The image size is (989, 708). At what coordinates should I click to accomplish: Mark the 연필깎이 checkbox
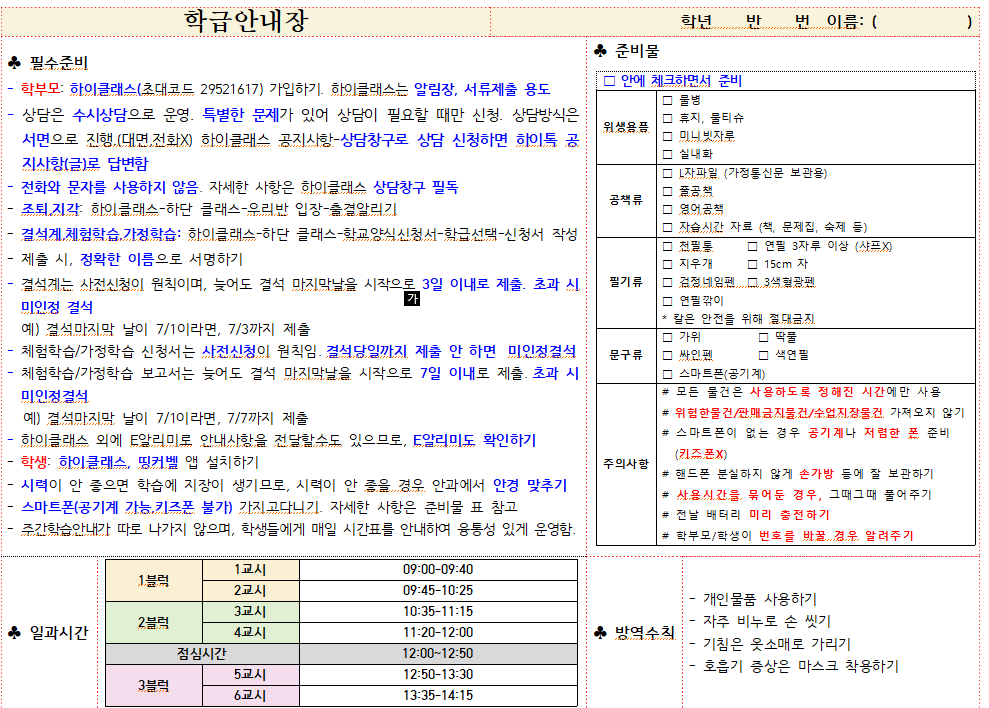coord(668,301)
